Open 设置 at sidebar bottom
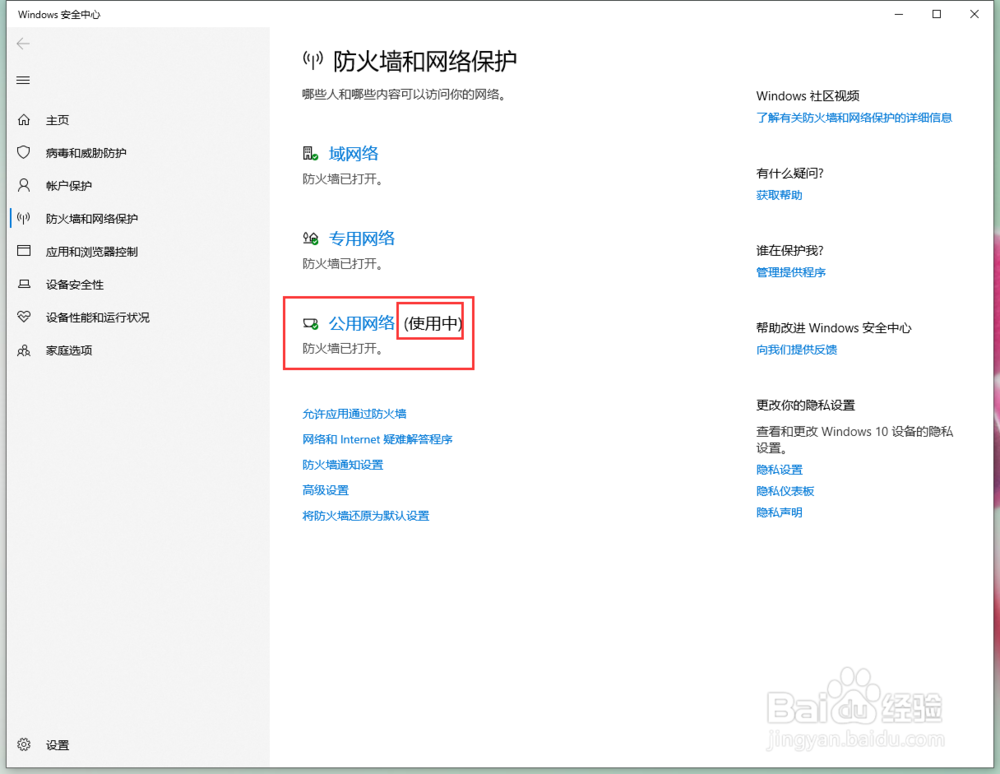This screenshot has height=774, width=1000. (x=57, y=745)
